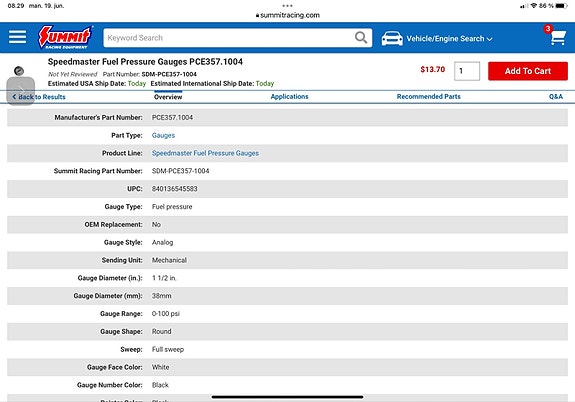Select the Overview tab
This screenshot has width=575, height=402.
point(168,97)
